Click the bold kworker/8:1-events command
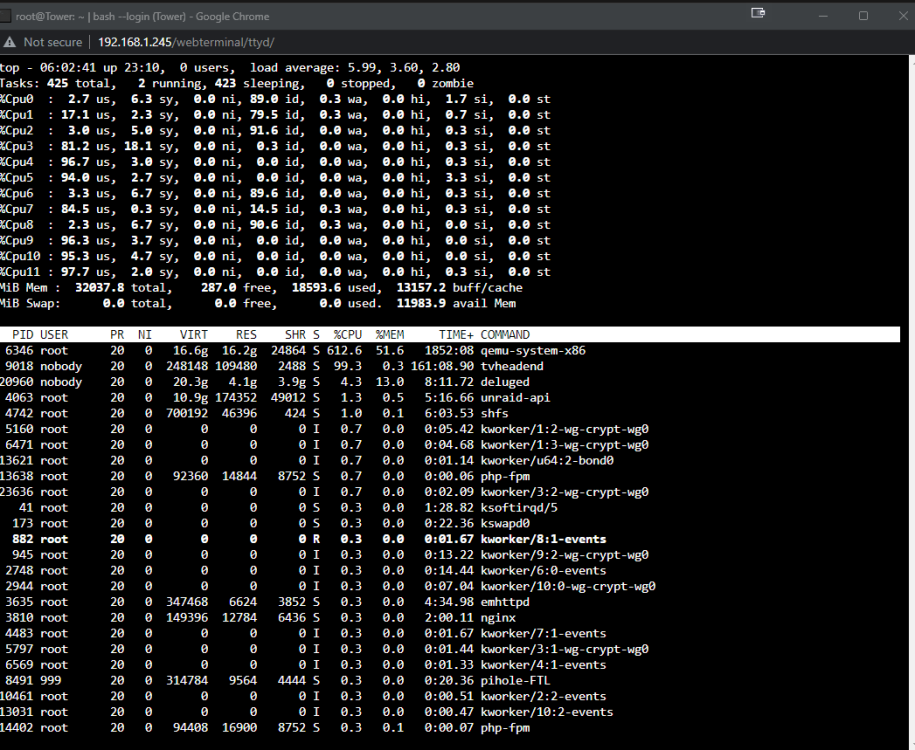The height and width of the screenshot is (750, 915). [x=543, y=539]
